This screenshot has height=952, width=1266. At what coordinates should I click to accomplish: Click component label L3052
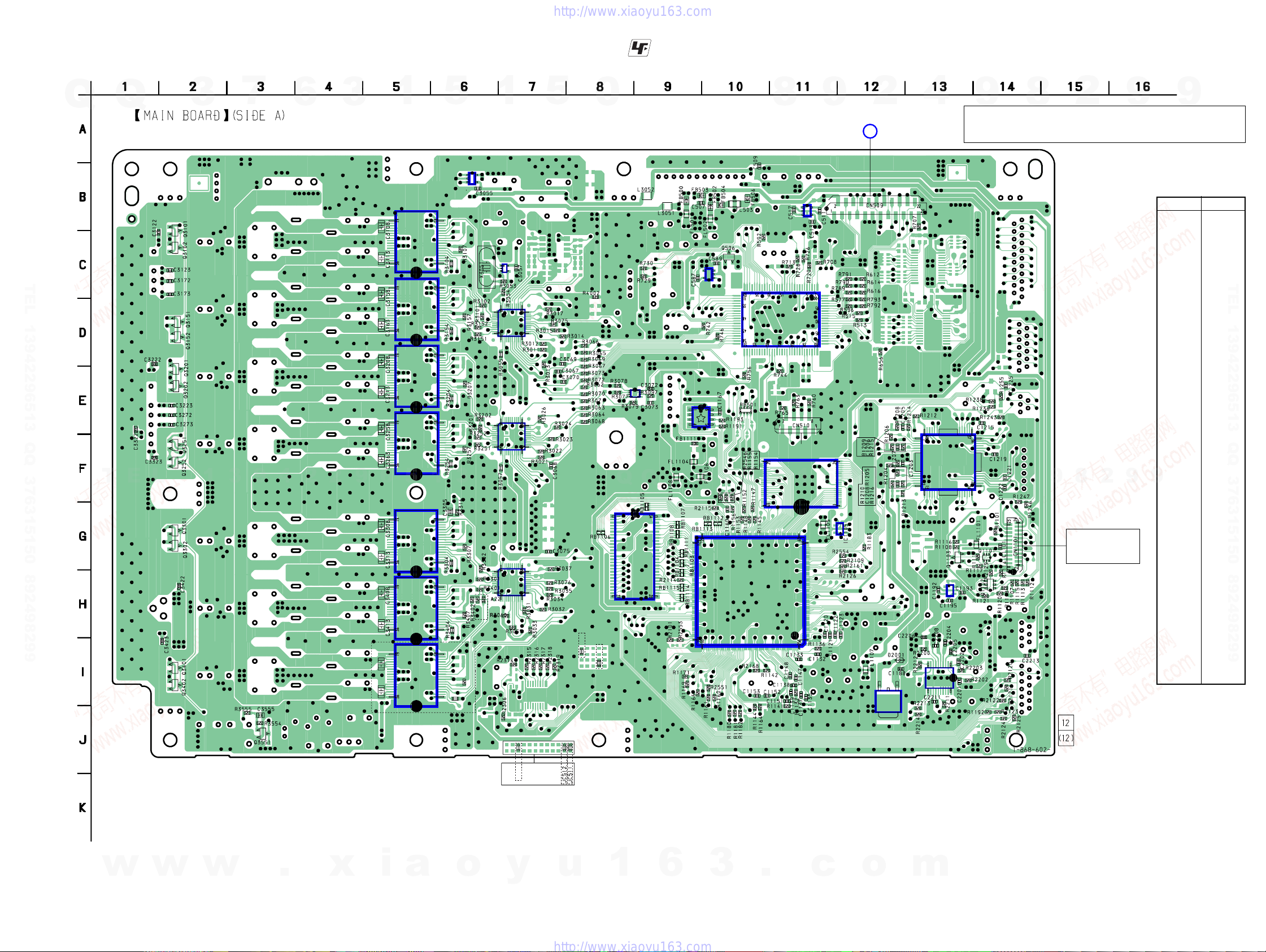[646, 189]
